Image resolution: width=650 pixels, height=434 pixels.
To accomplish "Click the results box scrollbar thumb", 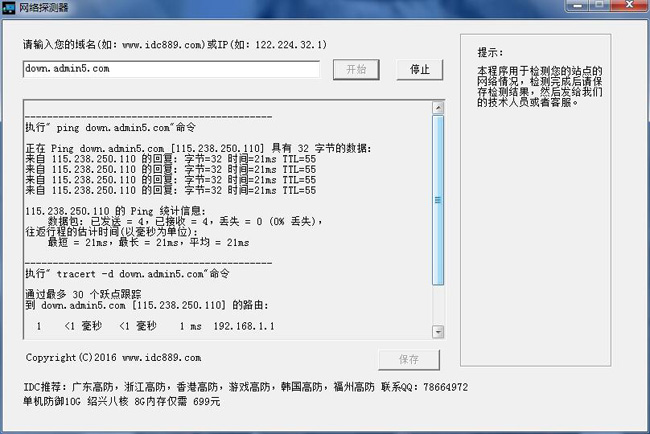I will tap(438, 200).
